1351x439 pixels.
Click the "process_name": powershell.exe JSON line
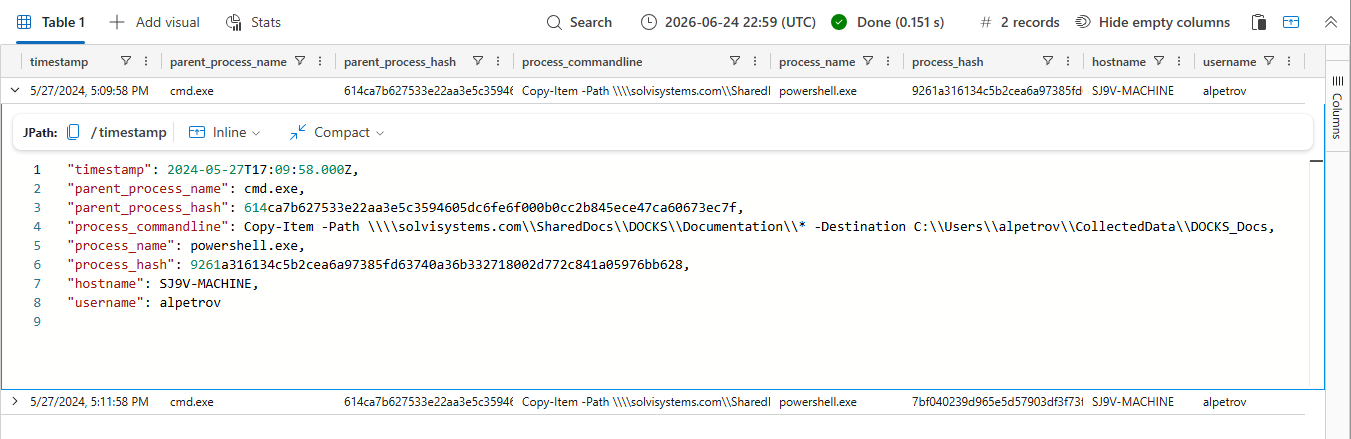click(x=186, y=246)
